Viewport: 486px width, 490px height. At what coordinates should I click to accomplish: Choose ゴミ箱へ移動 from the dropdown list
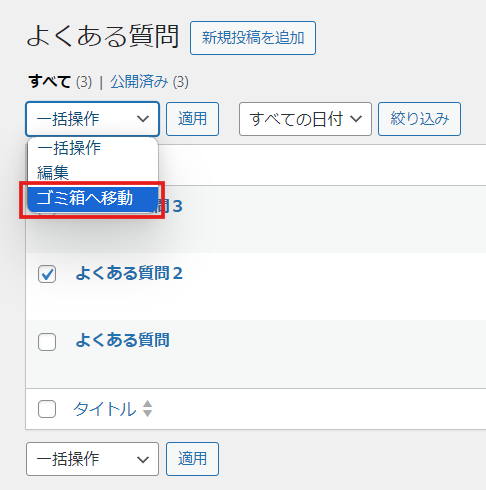coord(93,199)
